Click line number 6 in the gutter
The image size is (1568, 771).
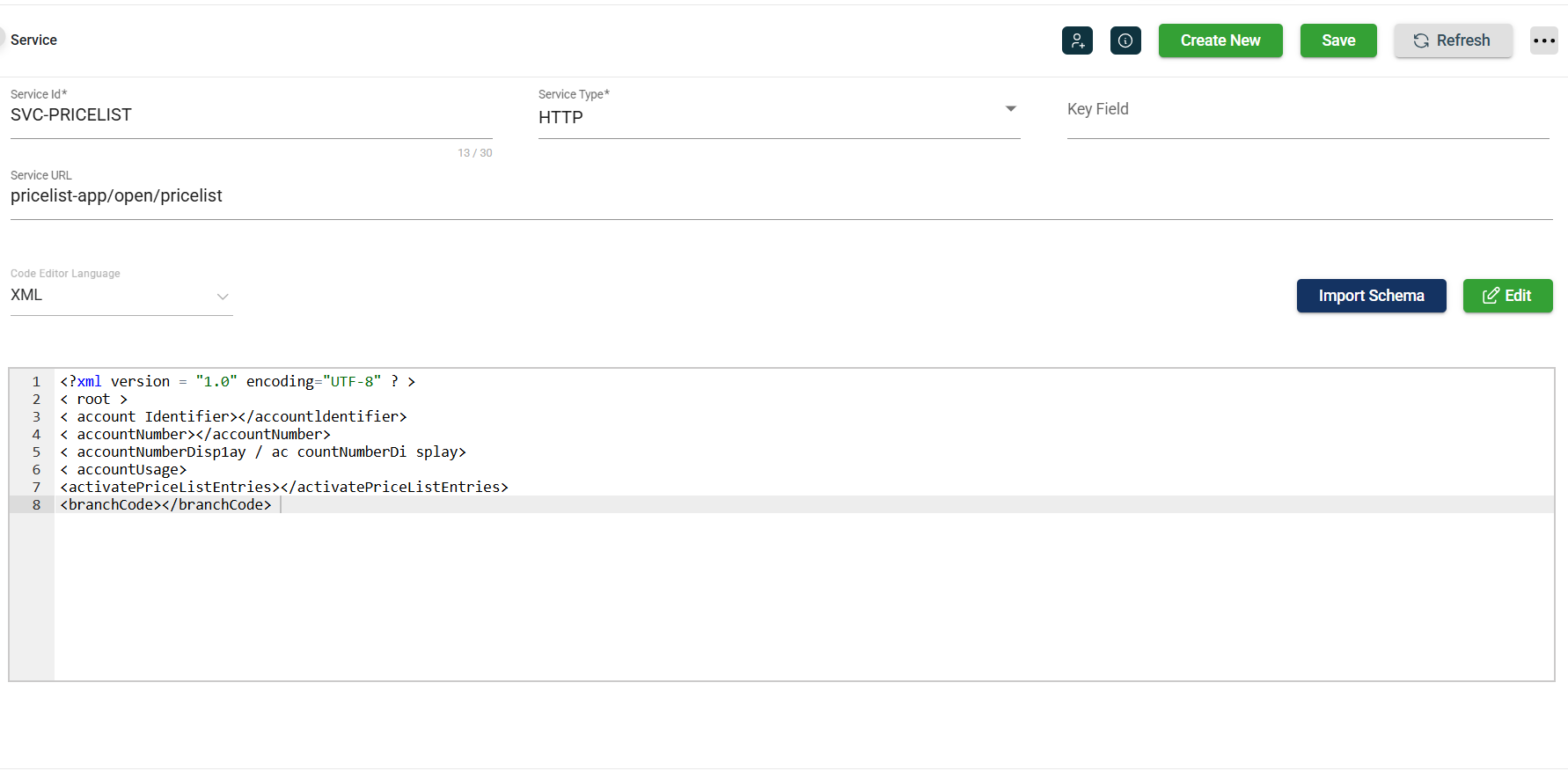pos(36,469)
